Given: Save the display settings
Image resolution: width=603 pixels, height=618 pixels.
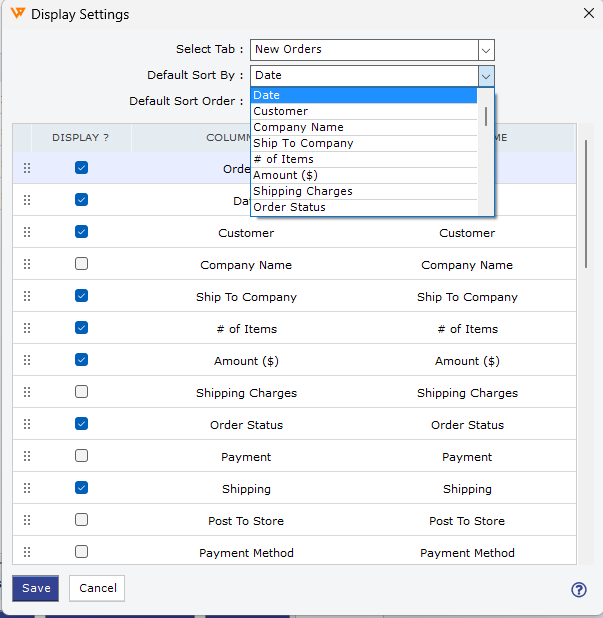Looking at the screenshot, I should click(36, 588).
